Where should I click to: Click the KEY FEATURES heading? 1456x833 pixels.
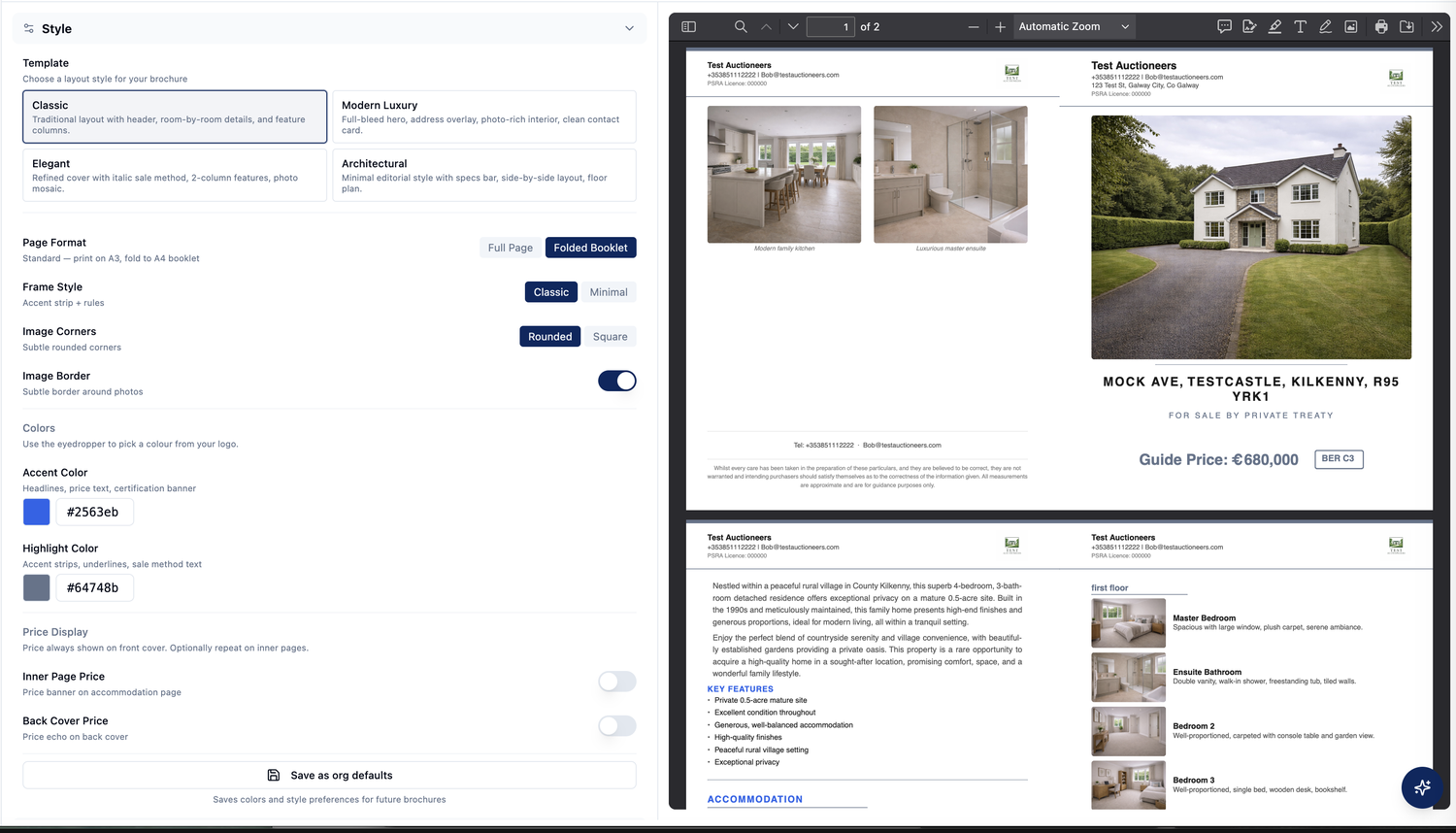(x=741, y=689)
